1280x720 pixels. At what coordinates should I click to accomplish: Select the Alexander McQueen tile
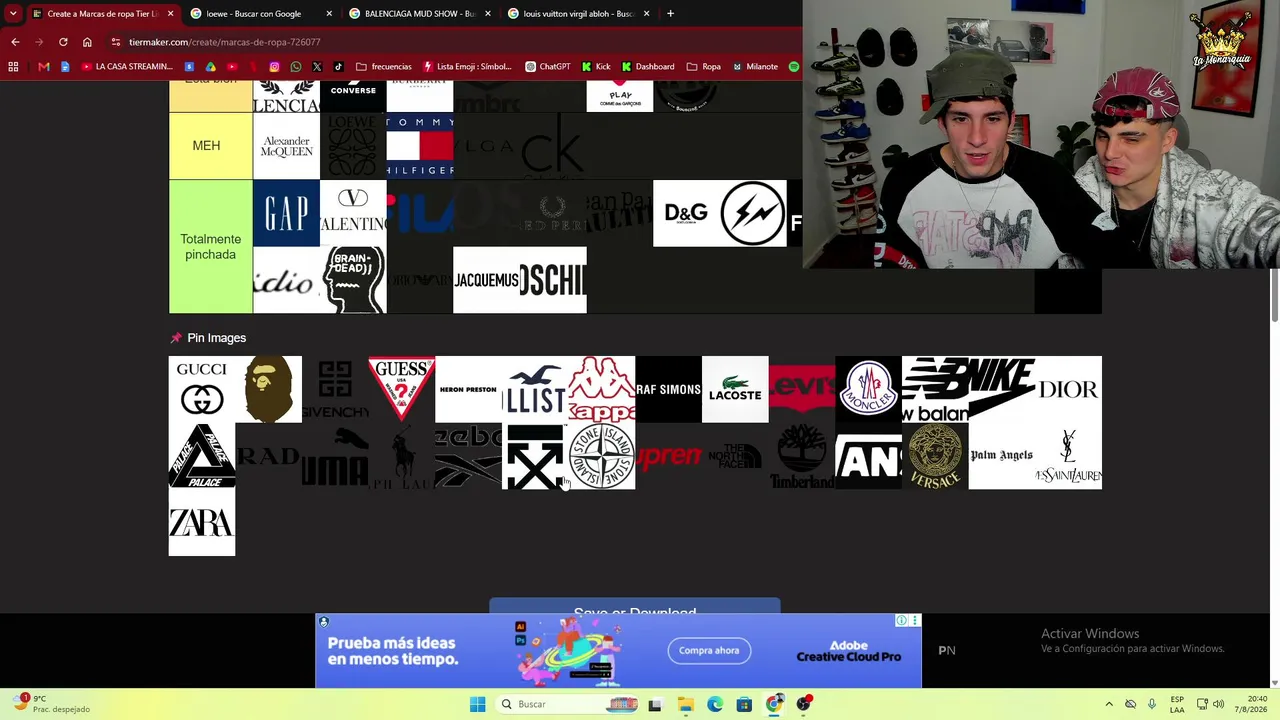pyautogui.click(x=286, y=146)
